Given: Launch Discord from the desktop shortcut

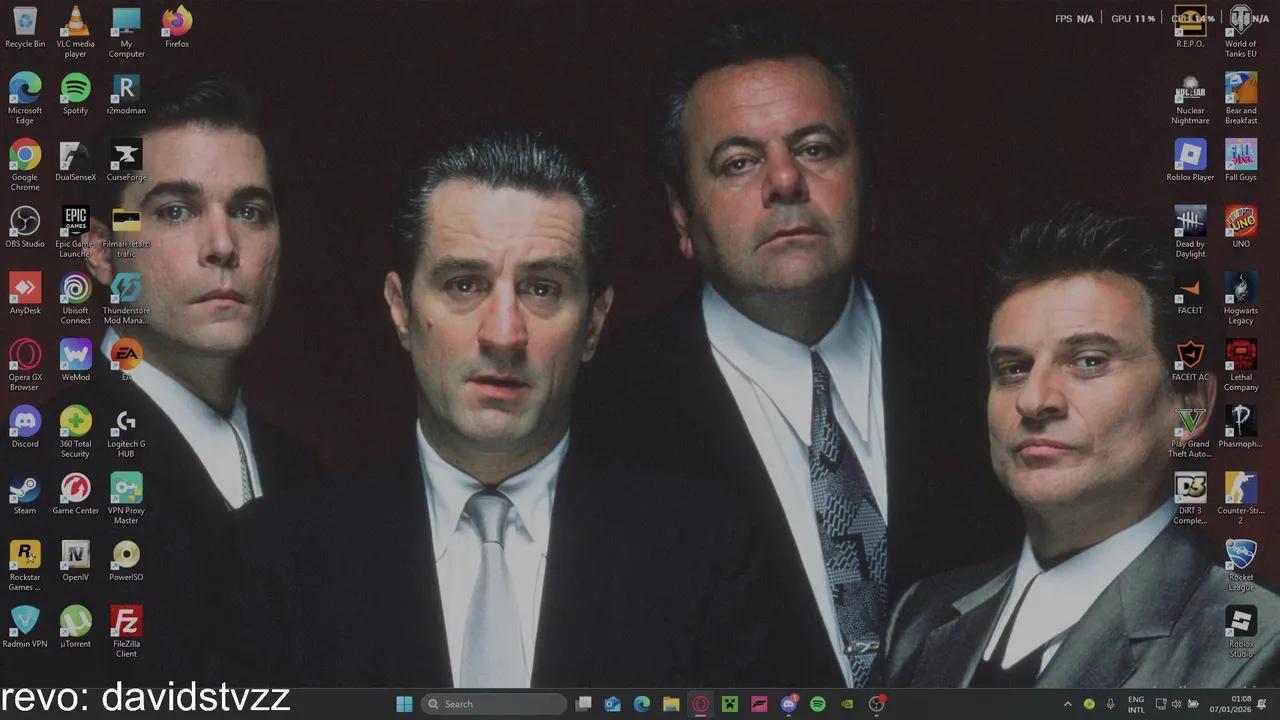Looking at the screenshot, I should click(25, 428).
